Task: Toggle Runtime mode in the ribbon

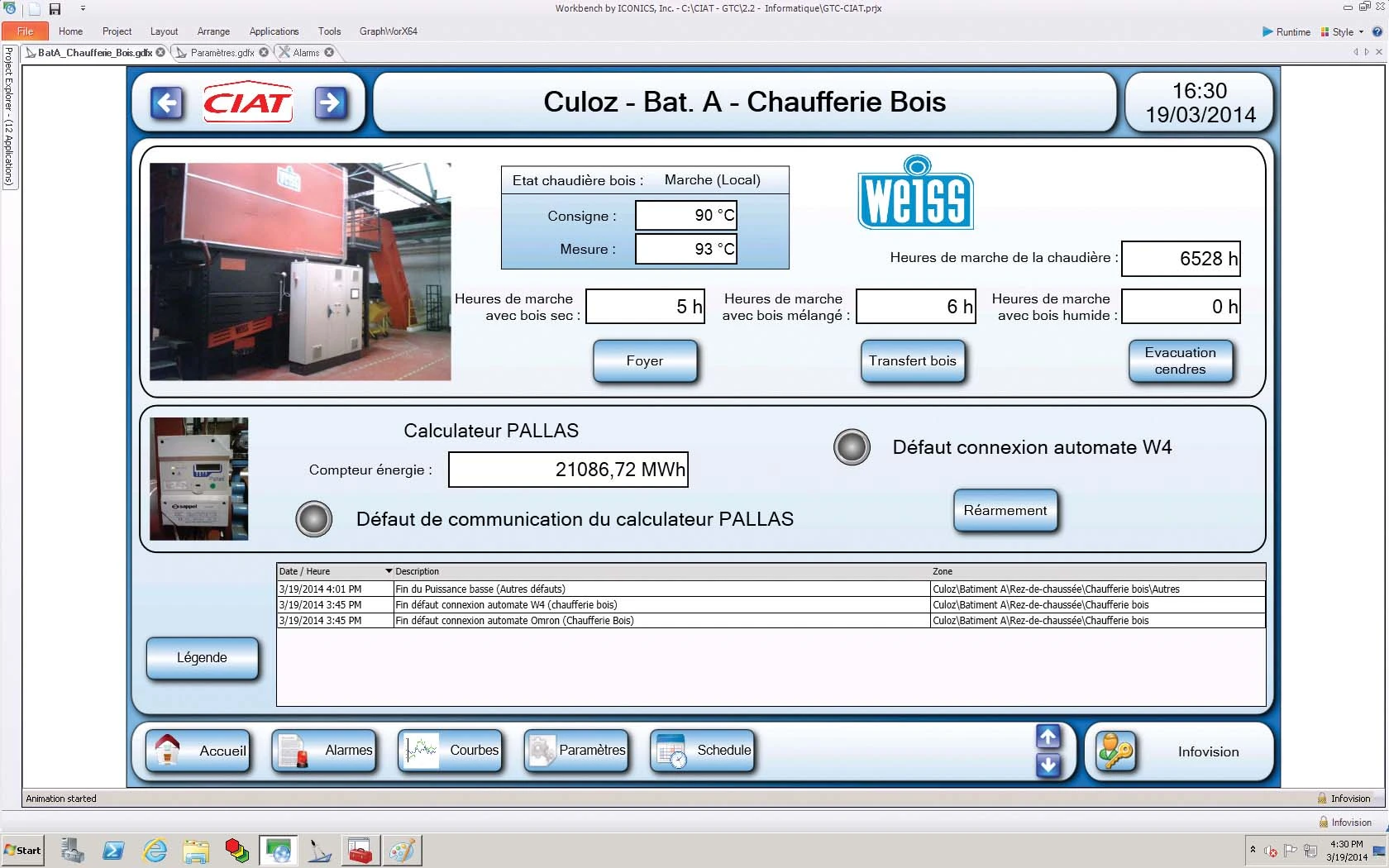Action: (1286, 32)
